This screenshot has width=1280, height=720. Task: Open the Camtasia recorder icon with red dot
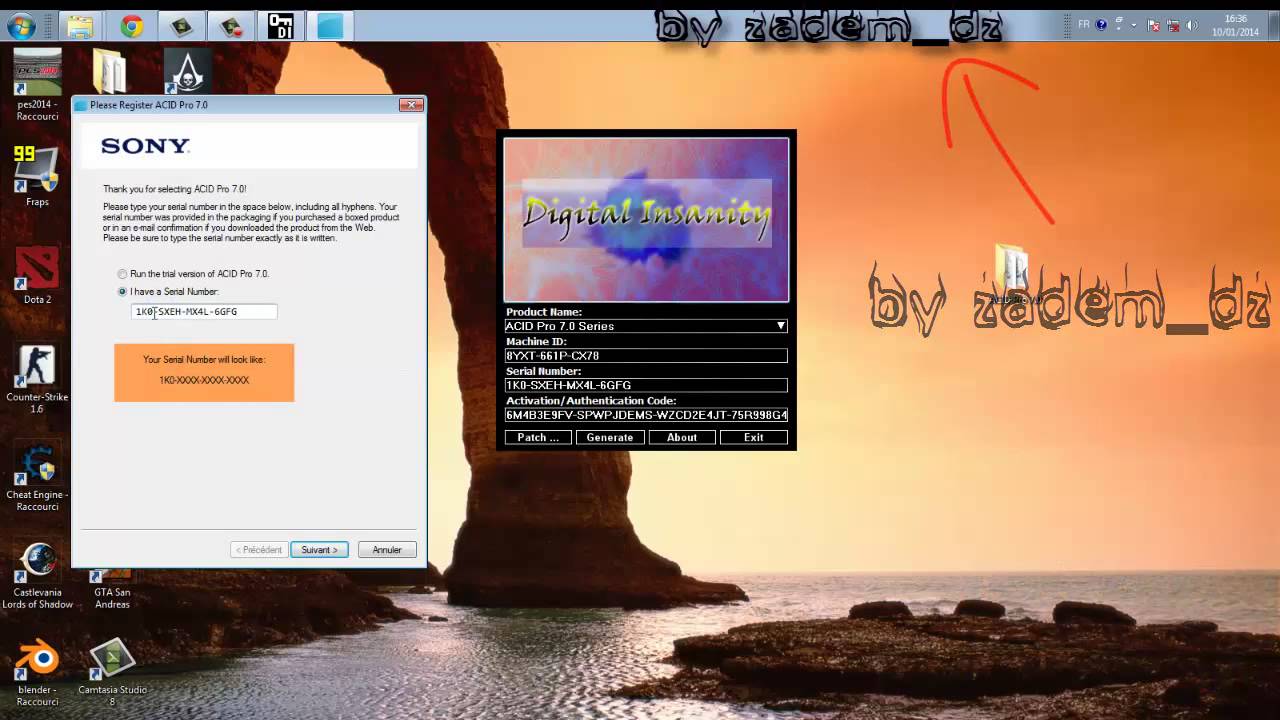[x=231, y=26]
